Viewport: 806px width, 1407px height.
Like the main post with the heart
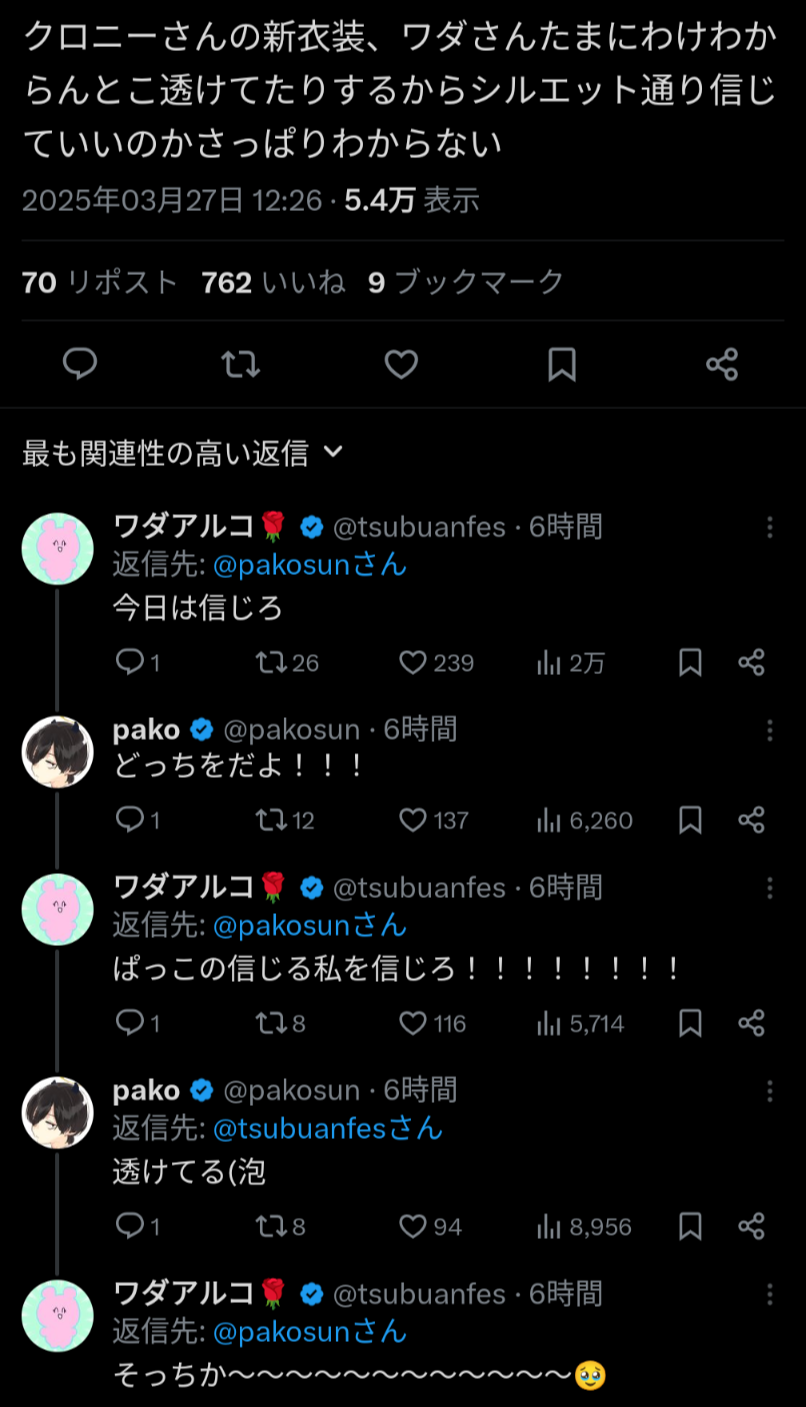tap(401, 365)
